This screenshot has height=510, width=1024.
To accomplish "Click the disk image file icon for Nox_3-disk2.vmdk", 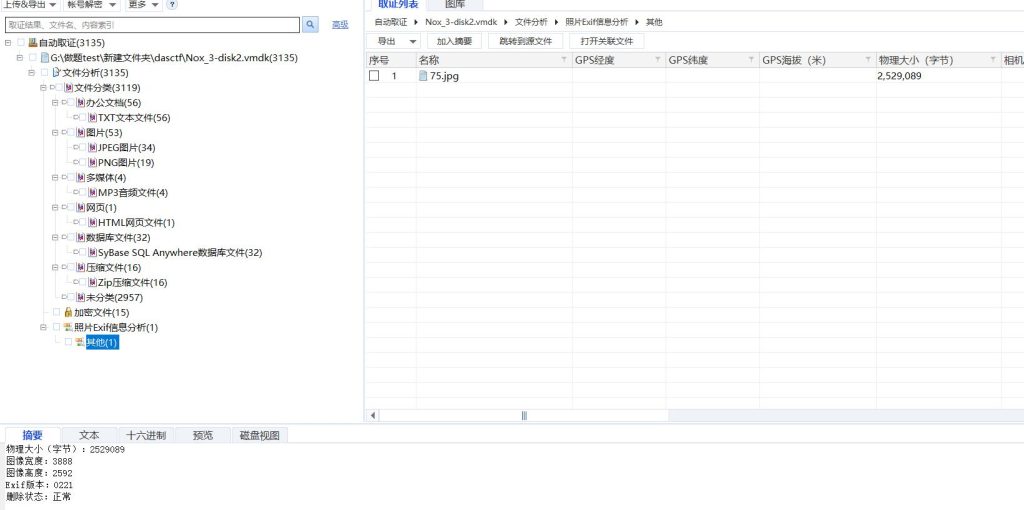I will click(x=45, y=58).
